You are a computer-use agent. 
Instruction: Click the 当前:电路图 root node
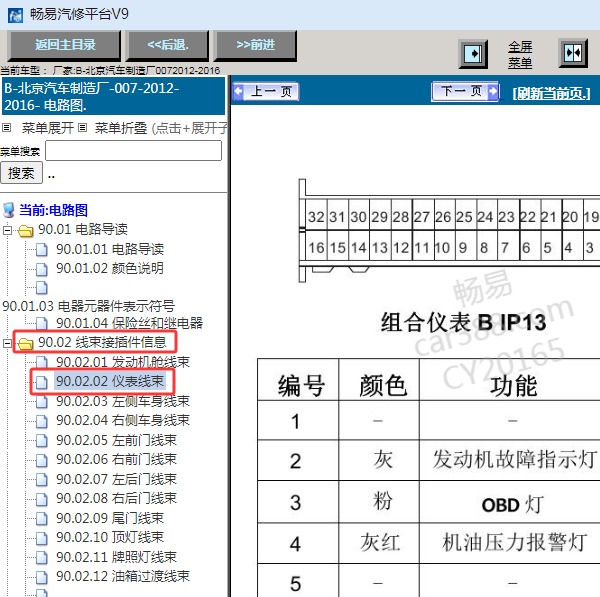[x=53, y=210]
